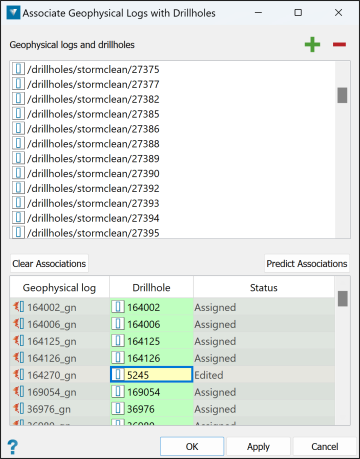Confirm the dialog with OK

coord(192,447)
